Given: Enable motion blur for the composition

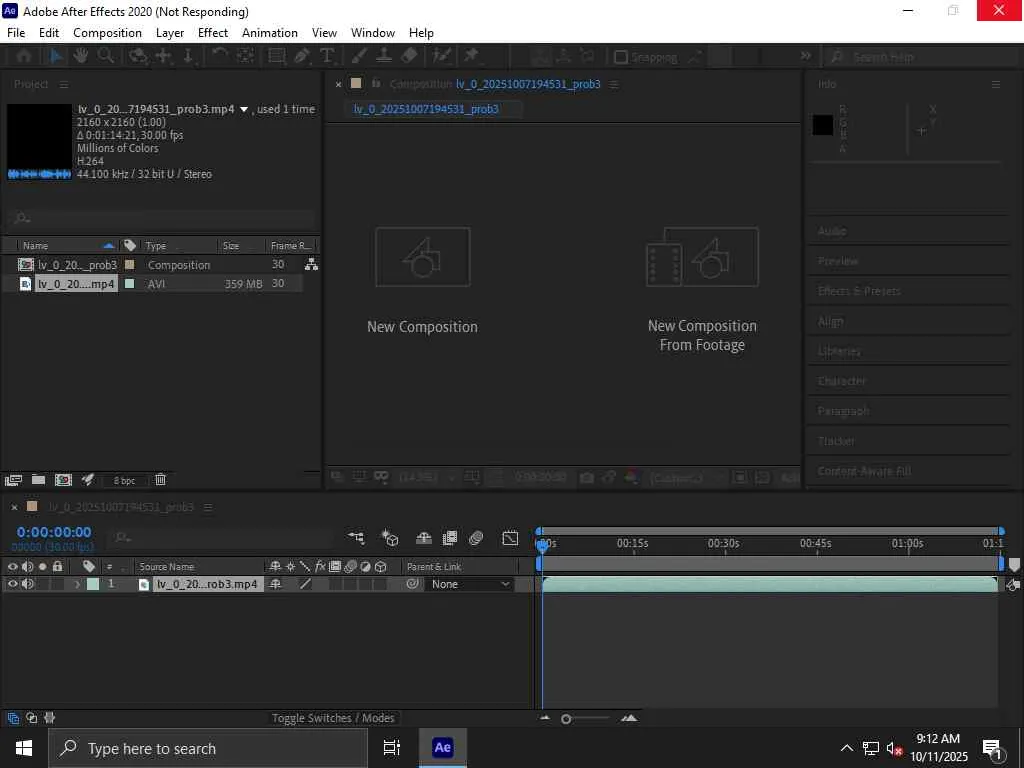Looking at the screenshot, I should 476,537.
